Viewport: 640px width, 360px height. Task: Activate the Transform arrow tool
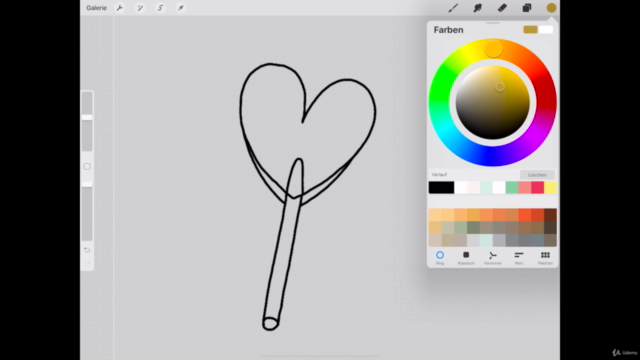click(180, 8)
